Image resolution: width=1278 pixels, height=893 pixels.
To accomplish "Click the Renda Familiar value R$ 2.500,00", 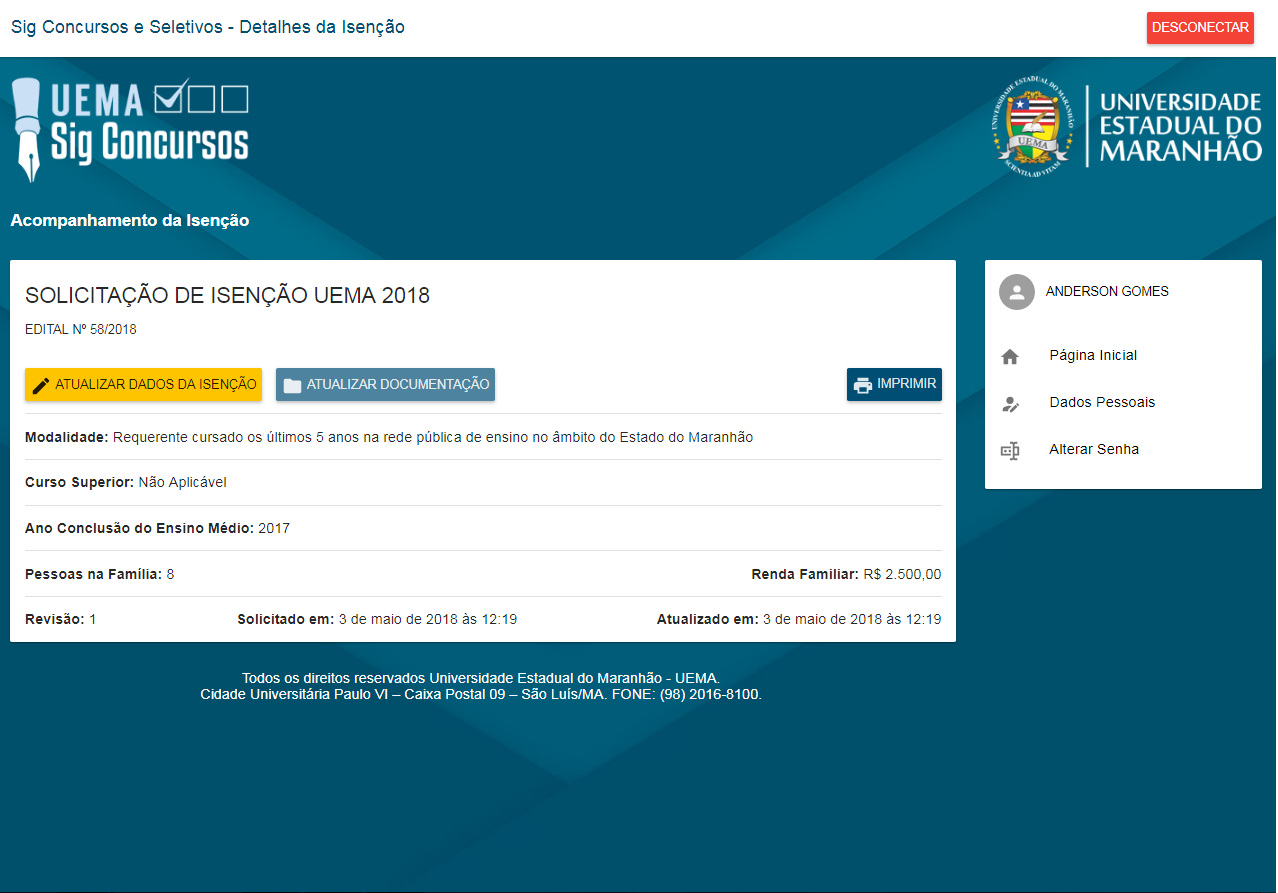I will click(x=902, y=574).
